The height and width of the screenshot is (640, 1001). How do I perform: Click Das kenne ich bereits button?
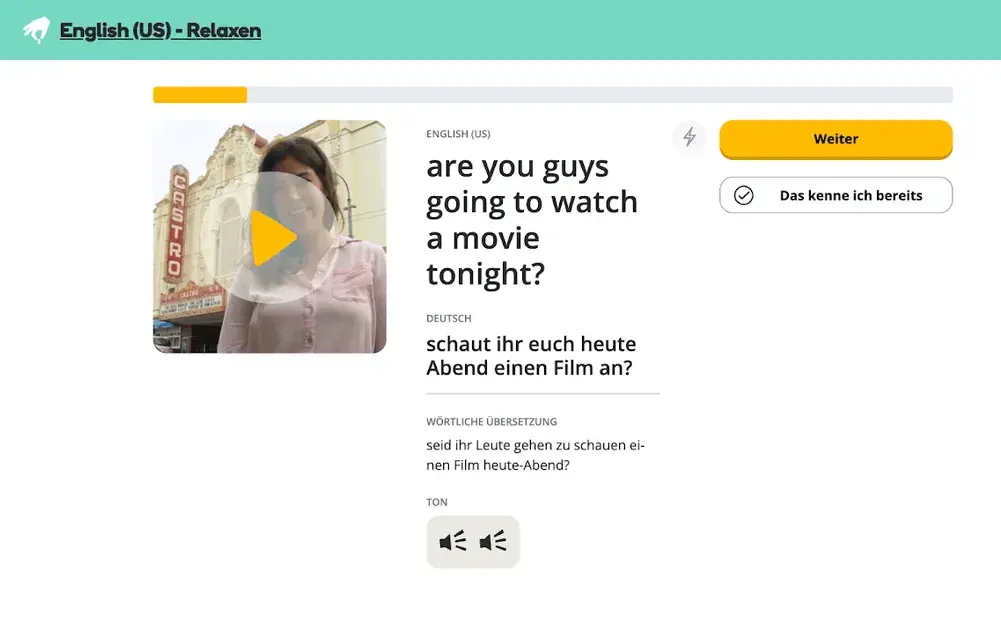click(836, 195)
